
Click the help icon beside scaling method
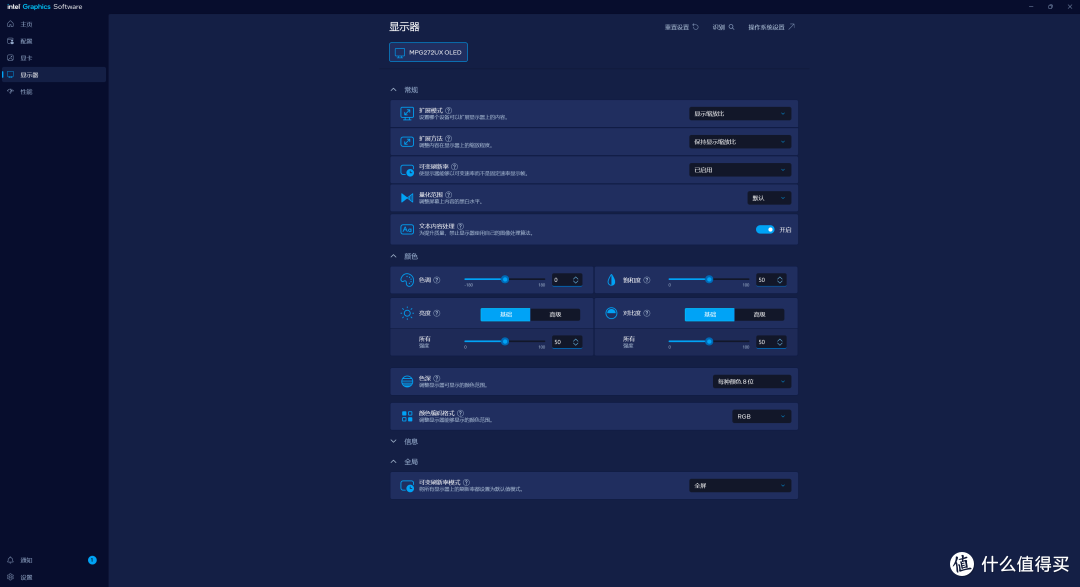click(x=448, y=138)
